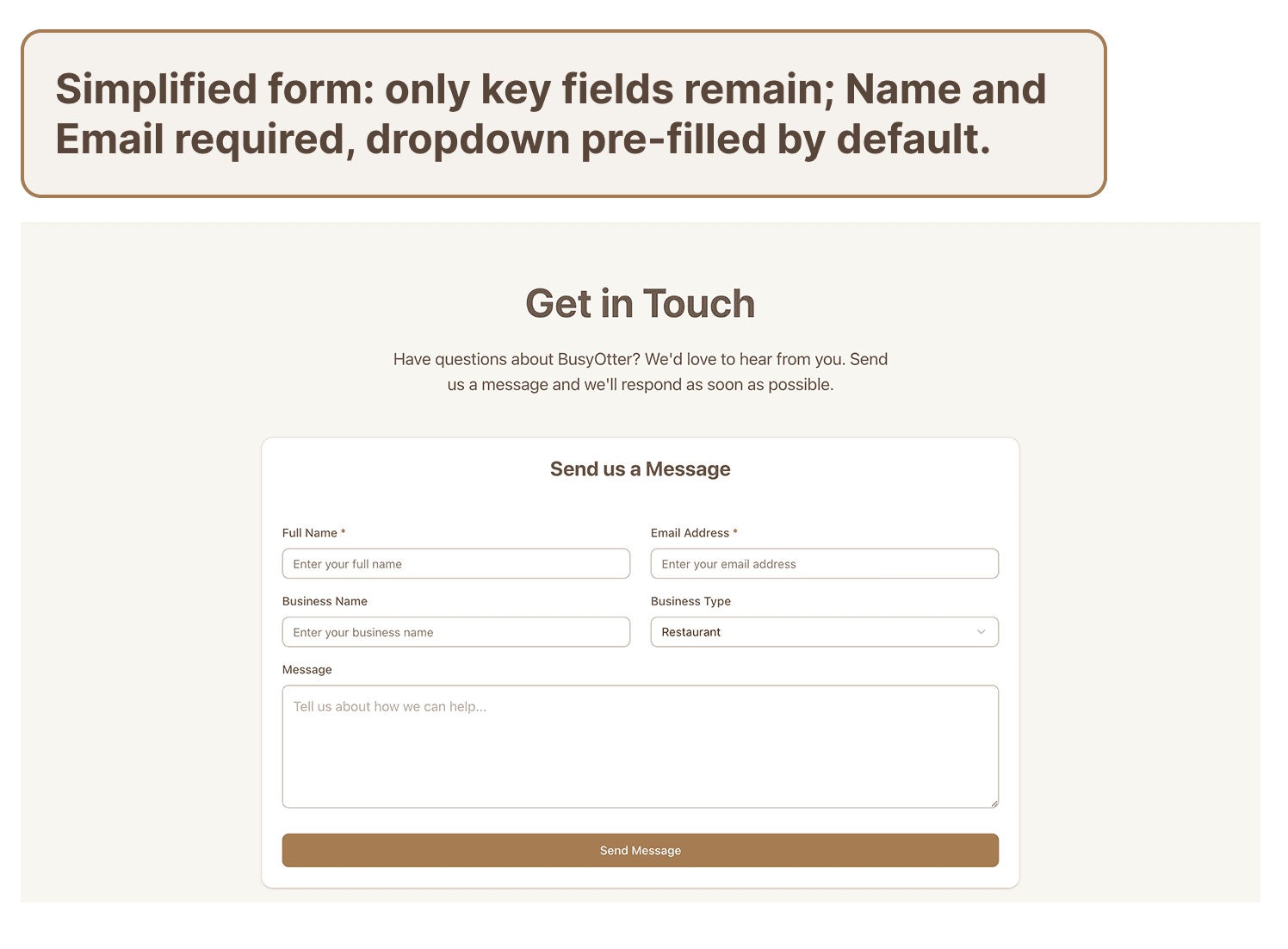This screenshot has height=949, width=1288.
Task: Click the Full Name input field
Action: click(x=455, y=563)
